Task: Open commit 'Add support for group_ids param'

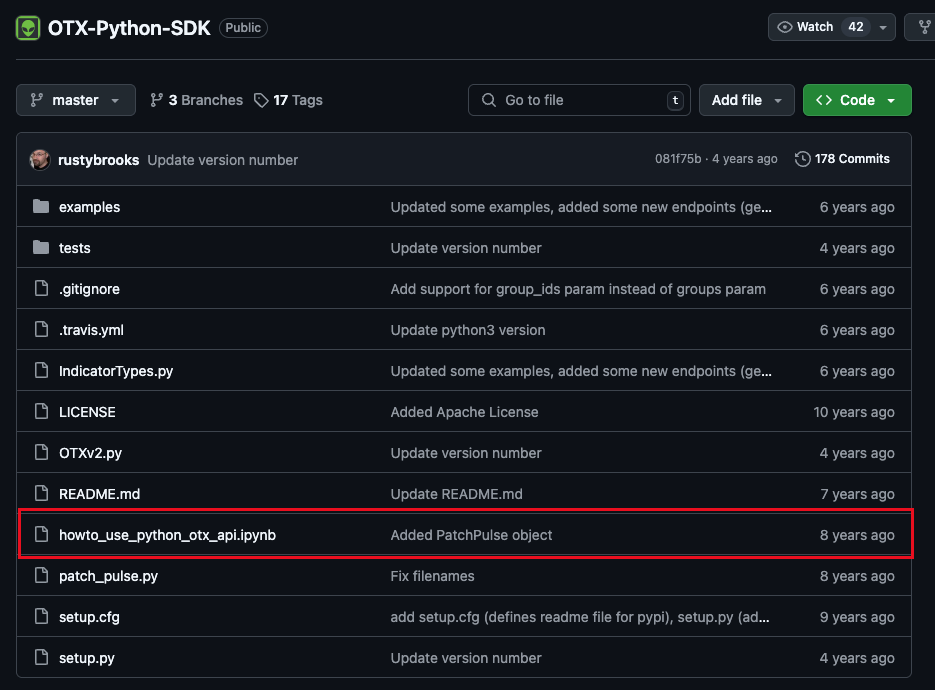Action: [x=578, y=289]
